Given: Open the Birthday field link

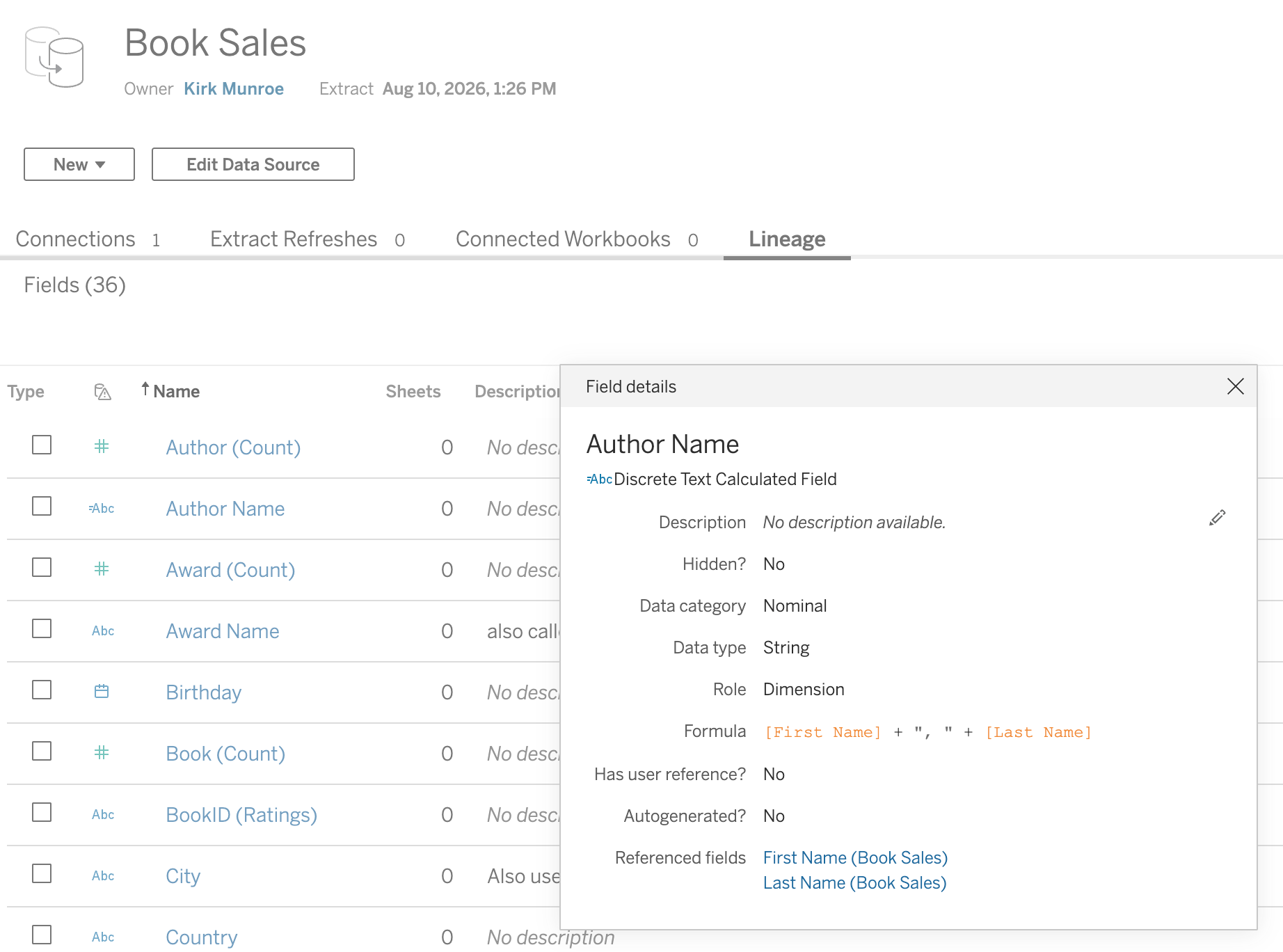Looking at the screenshot, I should (203, 692).
